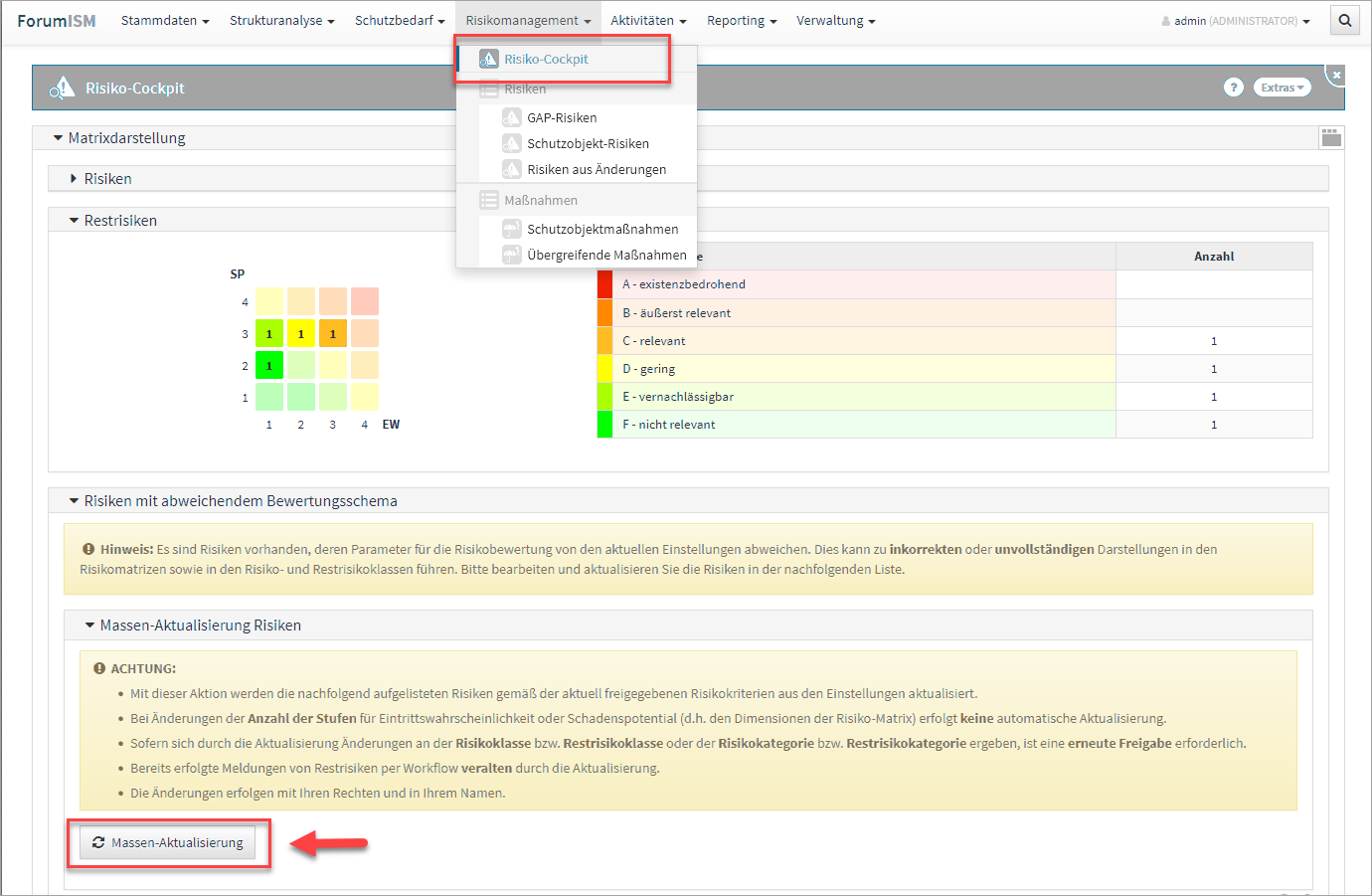This screenshot has width=1372, height=896.
Task: Click the Risiken aus Änderungen icon
Action: (511, 169)
